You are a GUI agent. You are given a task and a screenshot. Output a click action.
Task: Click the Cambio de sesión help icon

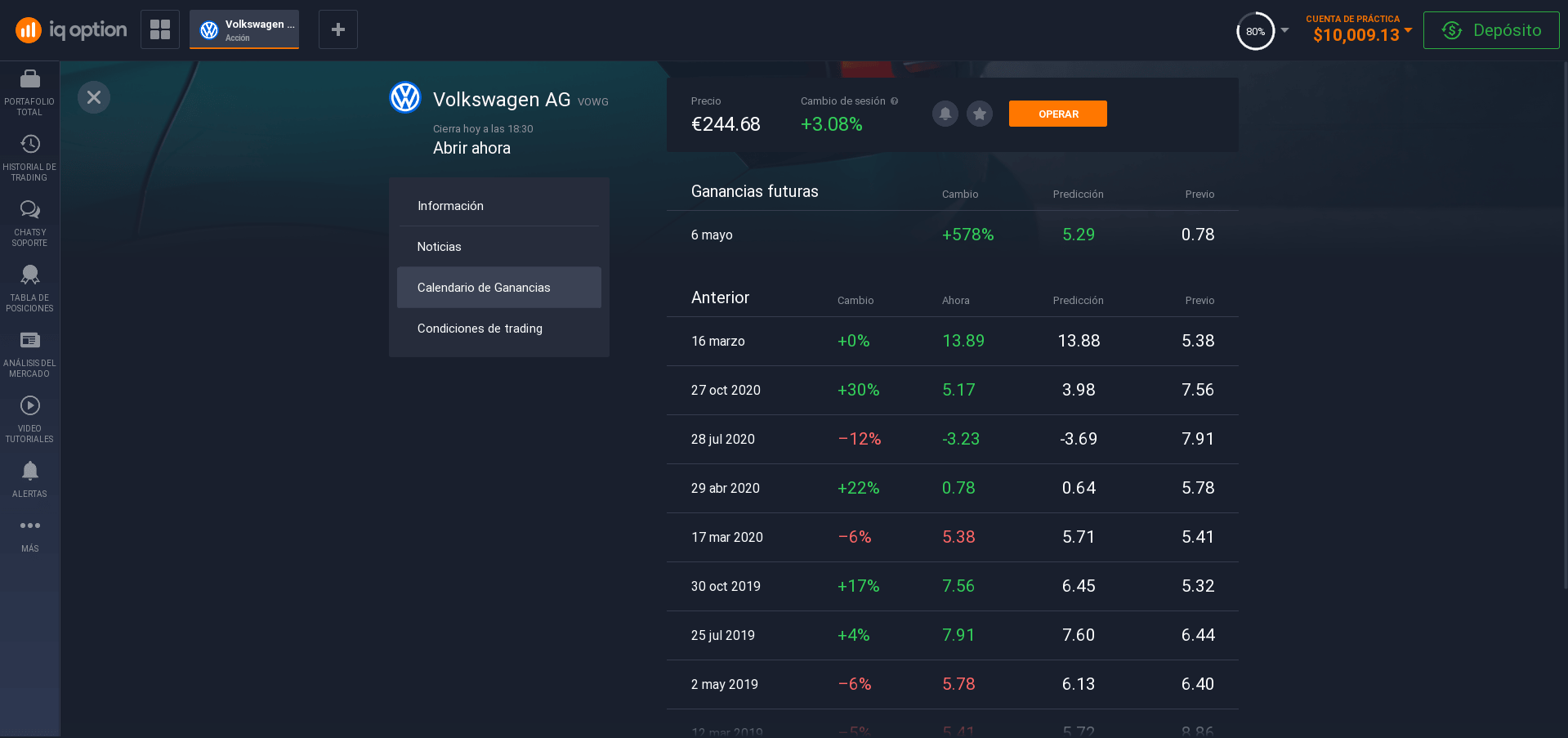click(x=895, y=101)
